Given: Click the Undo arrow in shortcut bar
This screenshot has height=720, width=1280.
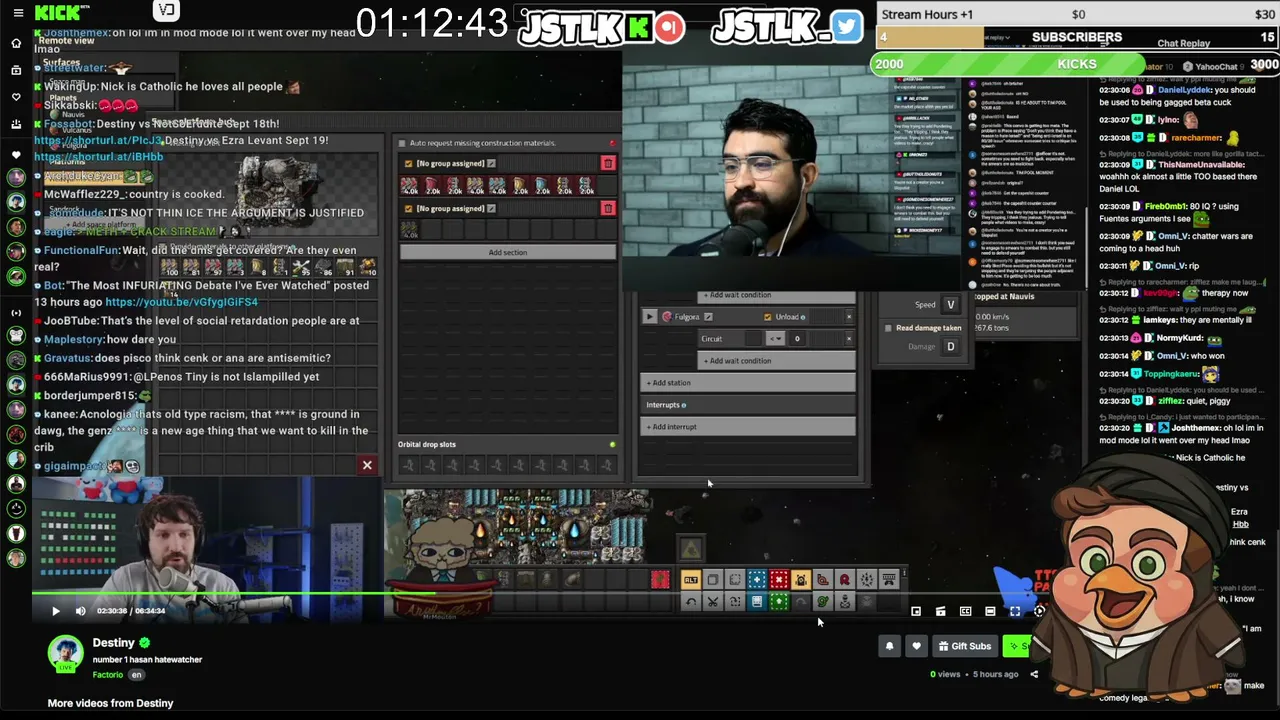Looking at the screenshot, I should 691,601.
